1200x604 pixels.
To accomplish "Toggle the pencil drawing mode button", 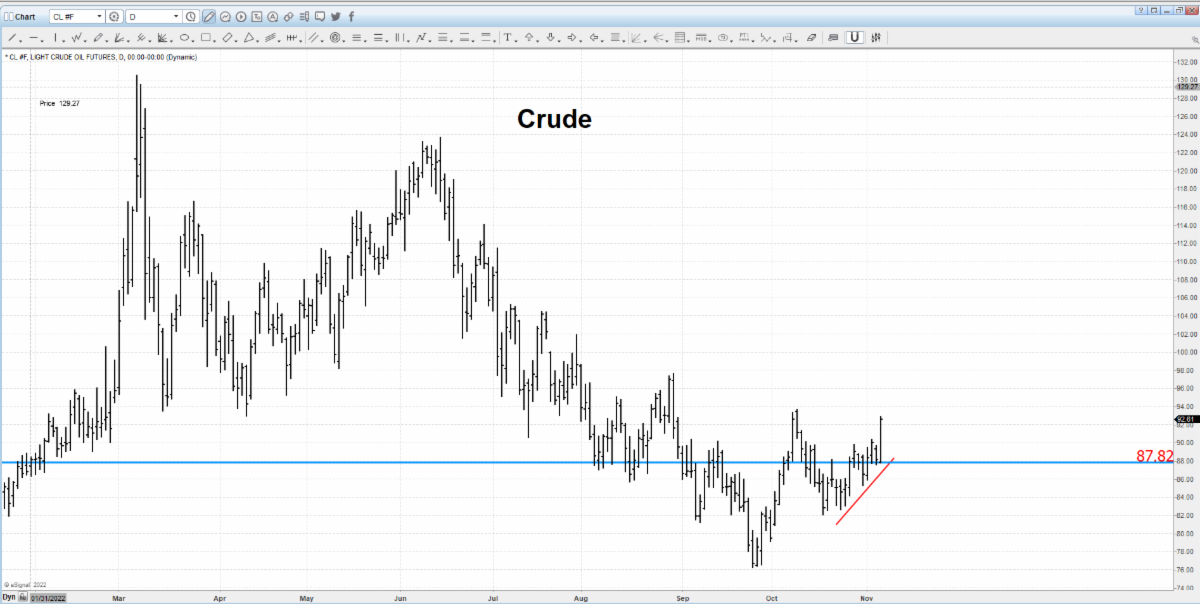I will point(208,17).
